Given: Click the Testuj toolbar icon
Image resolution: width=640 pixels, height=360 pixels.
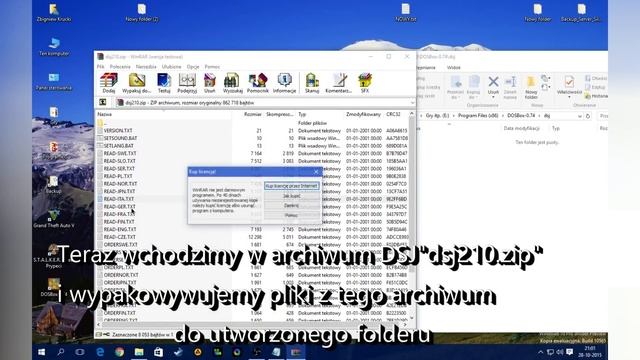Looking at the screenshot, I should click(x=164, y=83).
